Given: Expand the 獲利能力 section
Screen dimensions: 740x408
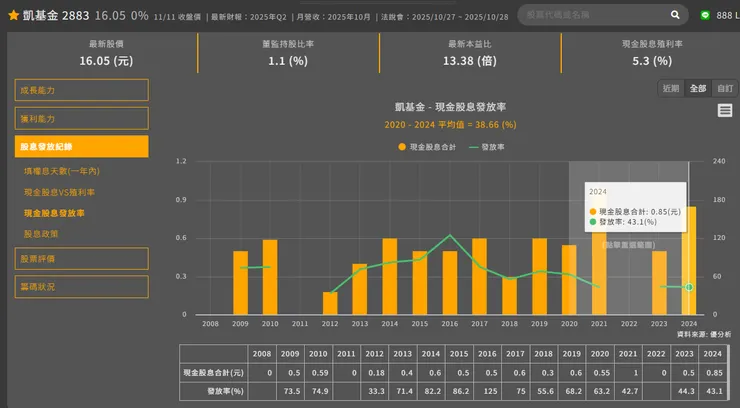Looking at the screenshot, I should (82, 118).
